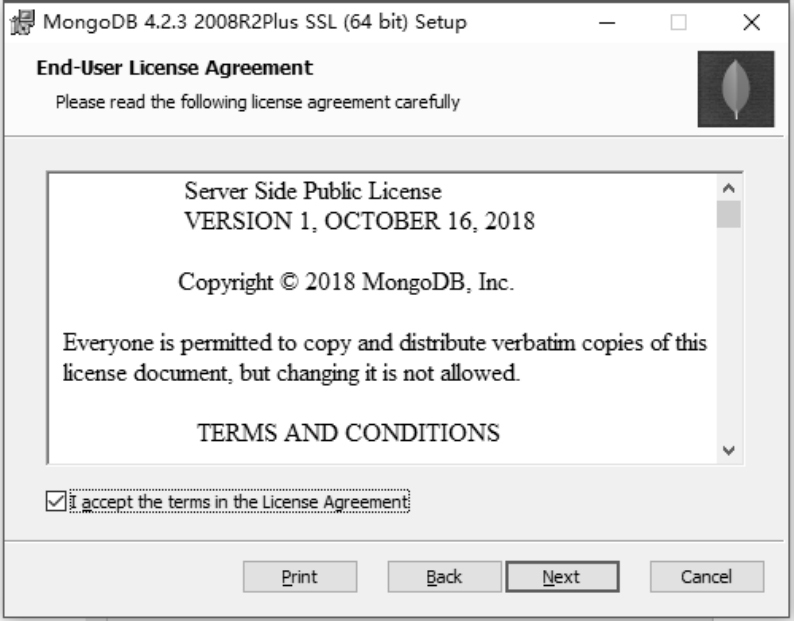The image size is (794, 621).
Task: Click the license scrollbar down arrow
Action: (729, 450)
